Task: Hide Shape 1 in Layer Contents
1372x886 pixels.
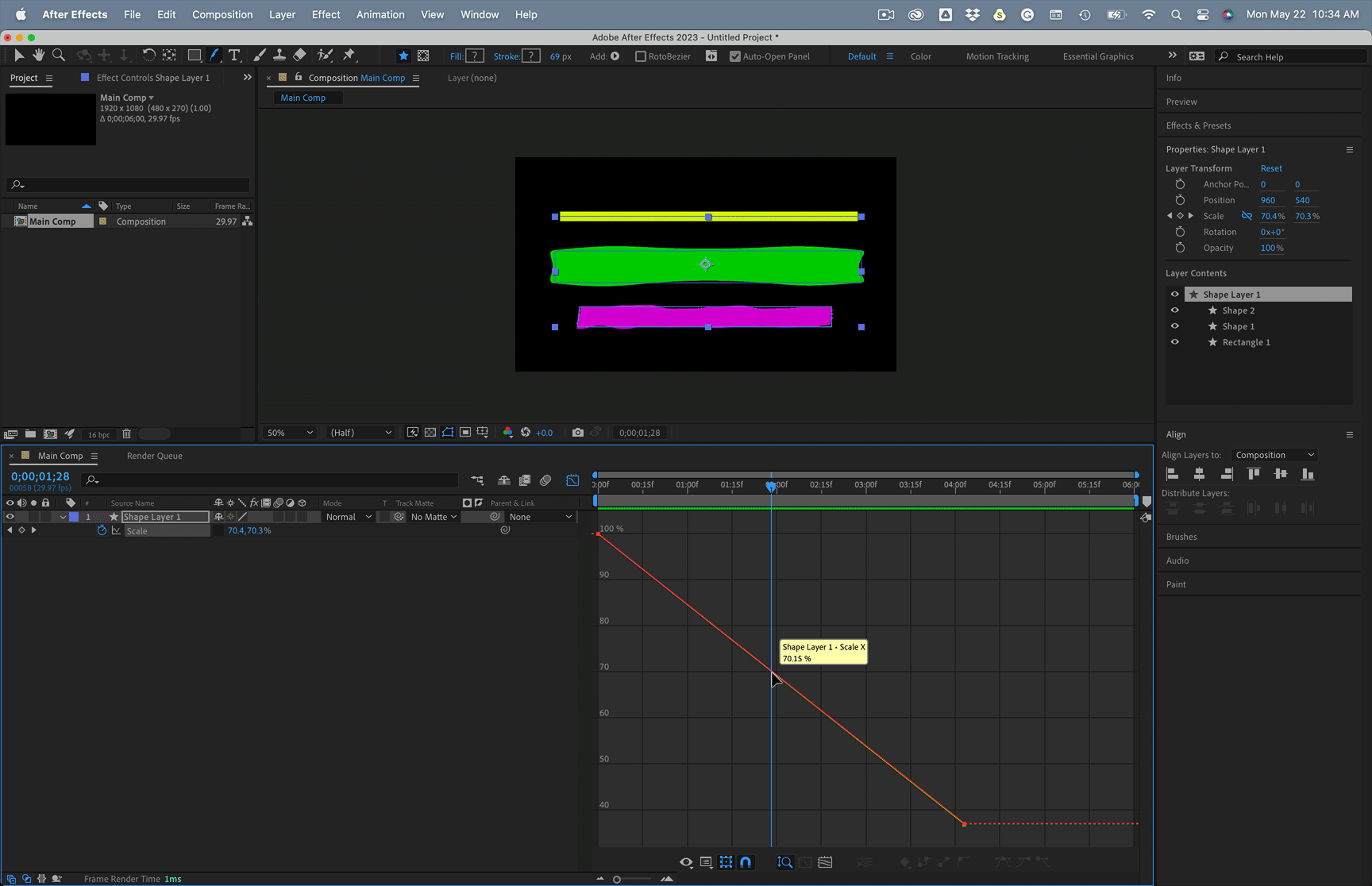Action: (x=1175, y=326)
